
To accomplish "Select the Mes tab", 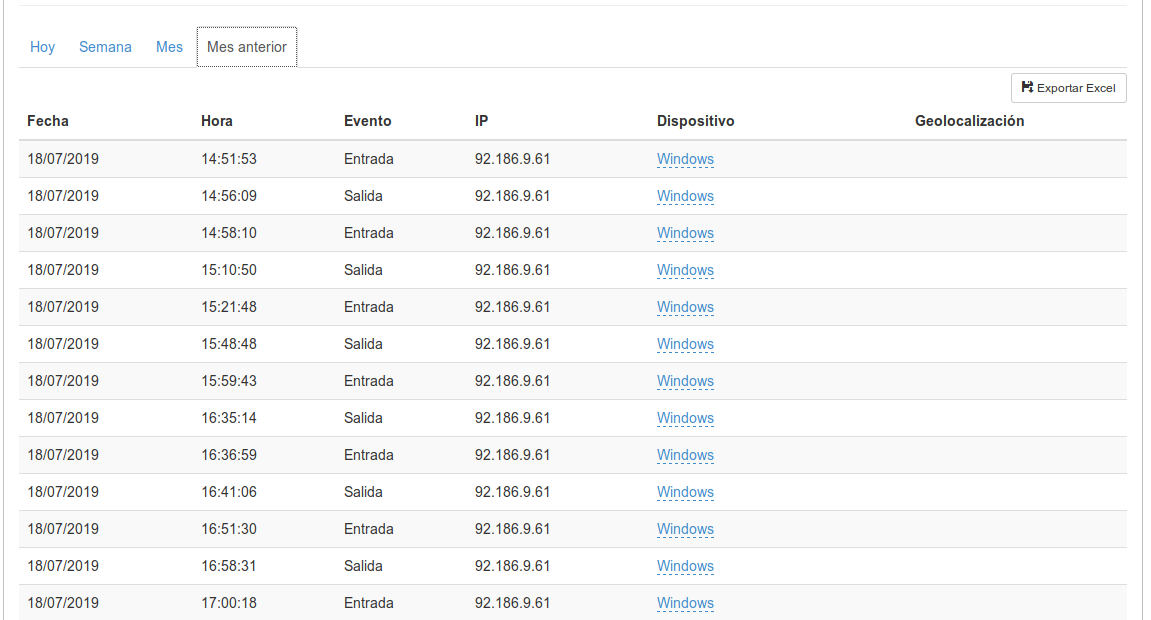I will [x=169, y=47].
